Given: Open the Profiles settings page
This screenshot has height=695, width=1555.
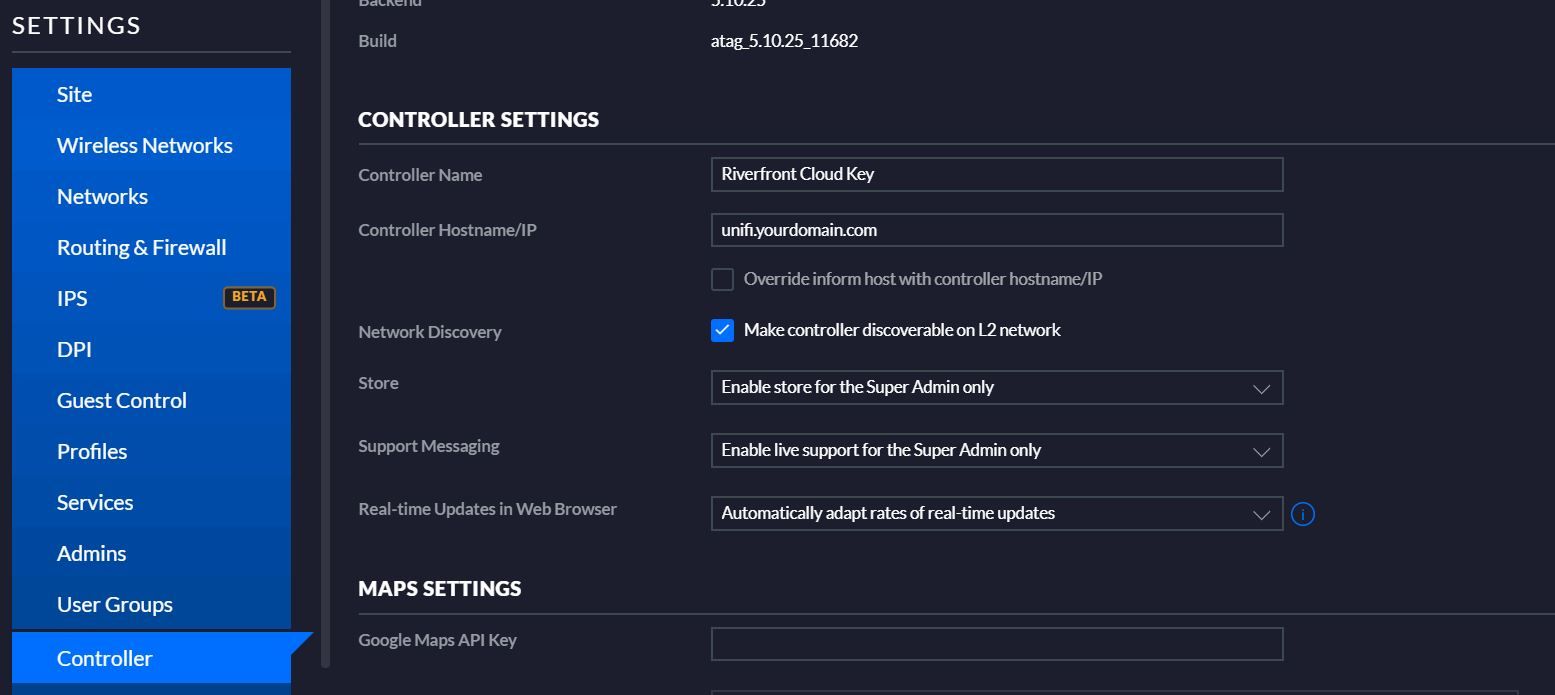Looking at the screenshot, I should [92, 451].
